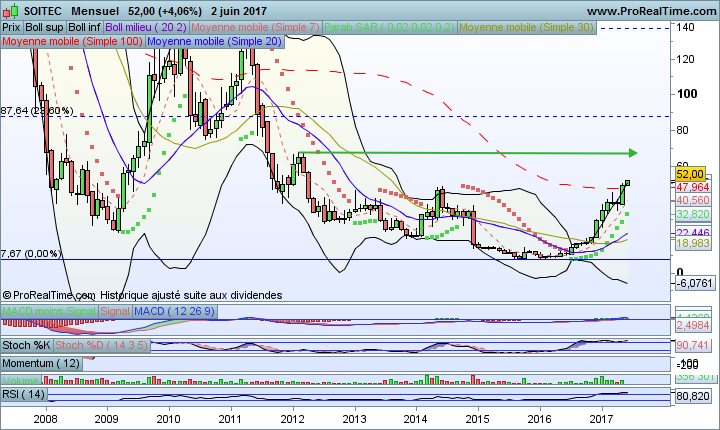Click the MACD (12 26 9) label
The image size is (720, 430).
pyautogui.click(x=174, y=311)
